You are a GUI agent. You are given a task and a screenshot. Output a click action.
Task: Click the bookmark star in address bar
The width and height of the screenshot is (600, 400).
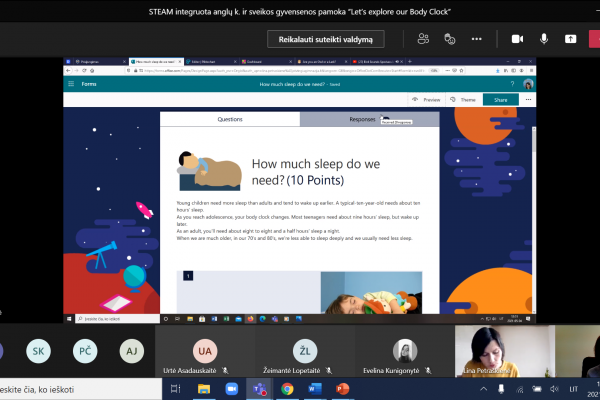point(461,70)
